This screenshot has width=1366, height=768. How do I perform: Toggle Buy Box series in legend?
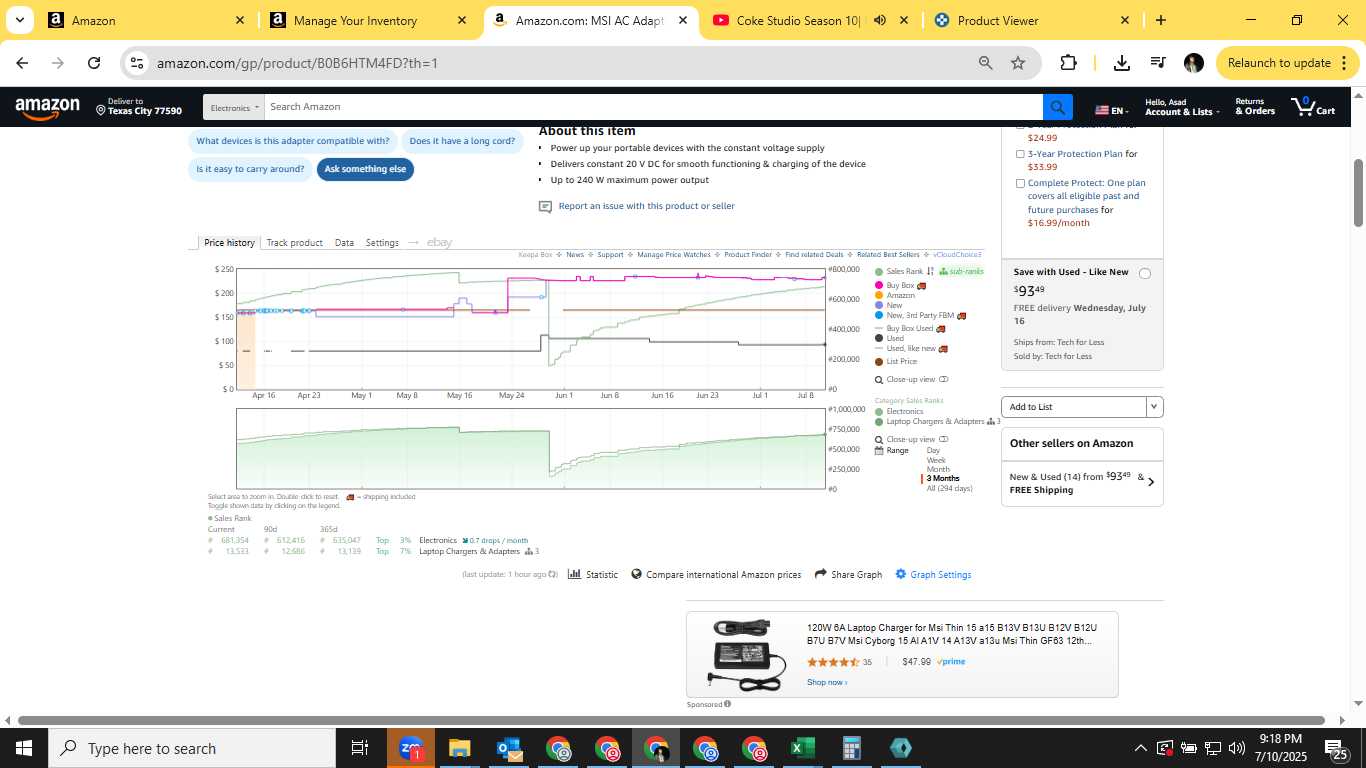click(x=900, y=286)
